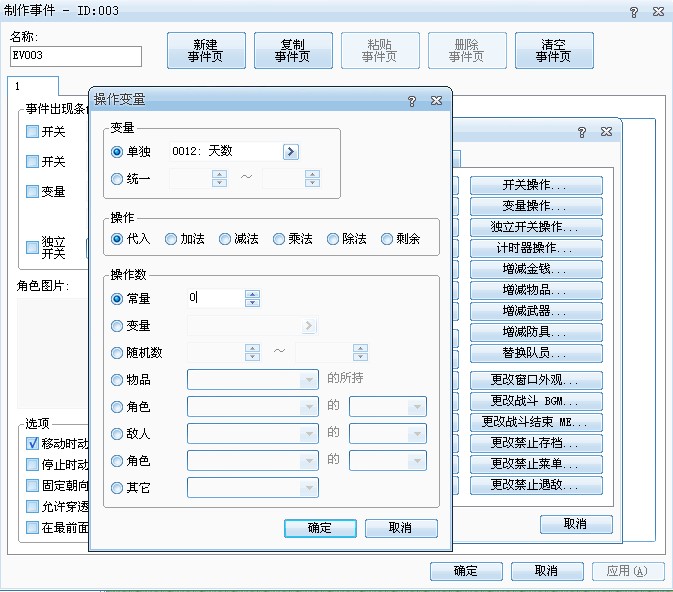This screenshot has height=592, width=673.
Task: Toggle 固定朝向 option checkbox
Action: pyautogui.click(x=32, y=486)
